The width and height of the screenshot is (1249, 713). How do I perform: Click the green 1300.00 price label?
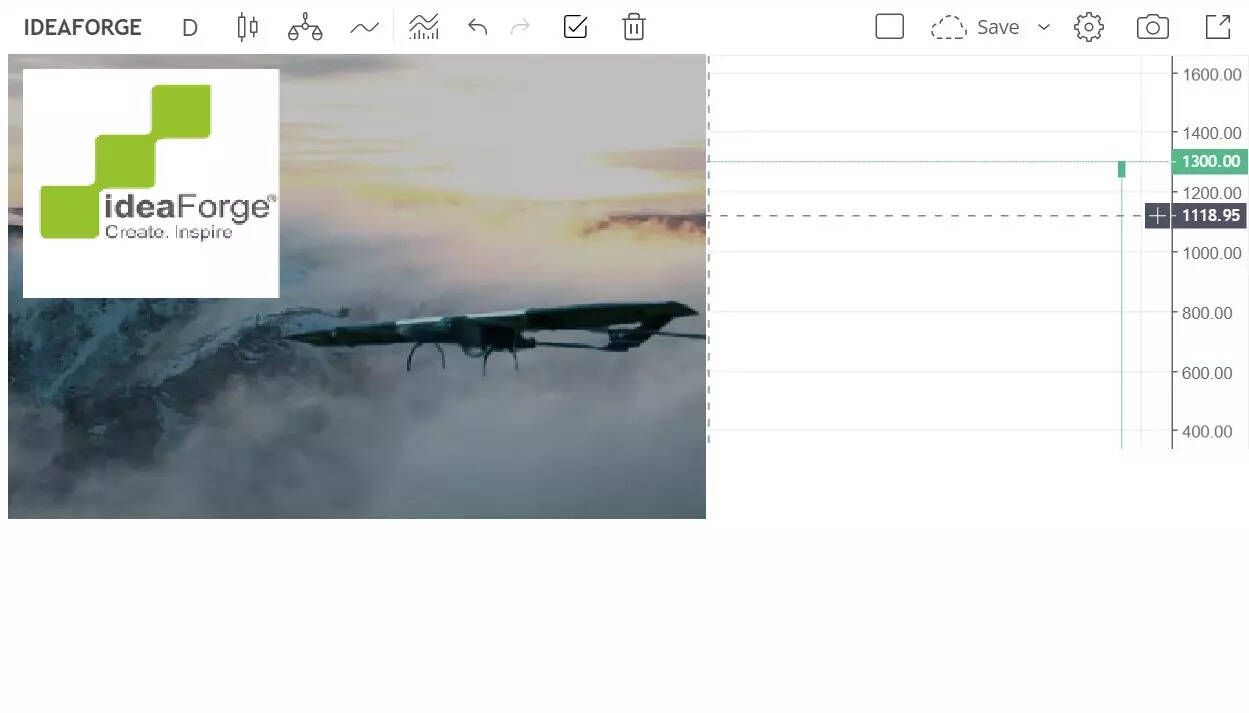click(1210, 162)
